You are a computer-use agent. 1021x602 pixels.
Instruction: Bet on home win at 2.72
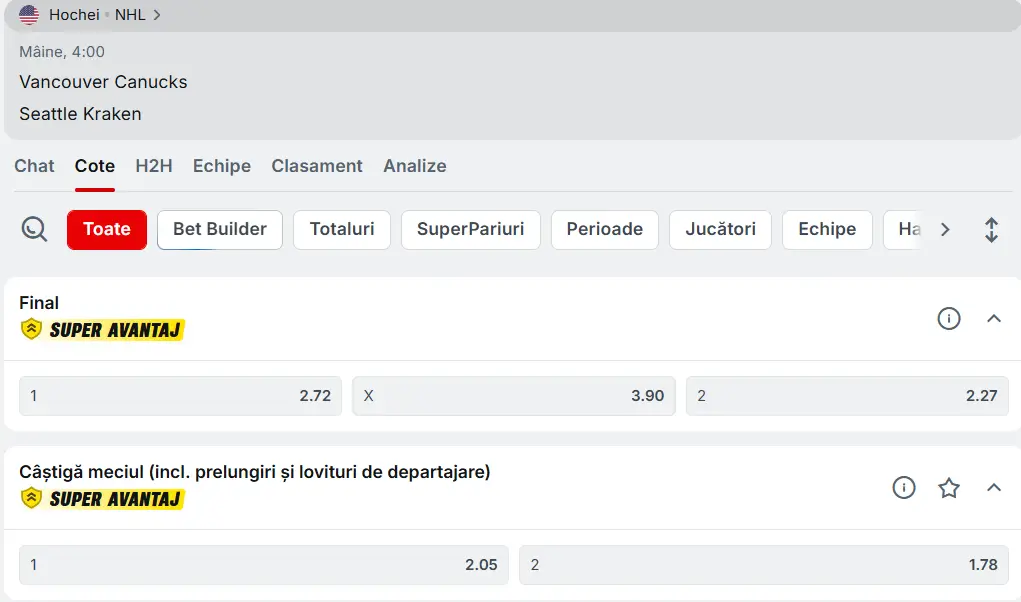click(x=180, y=396)
